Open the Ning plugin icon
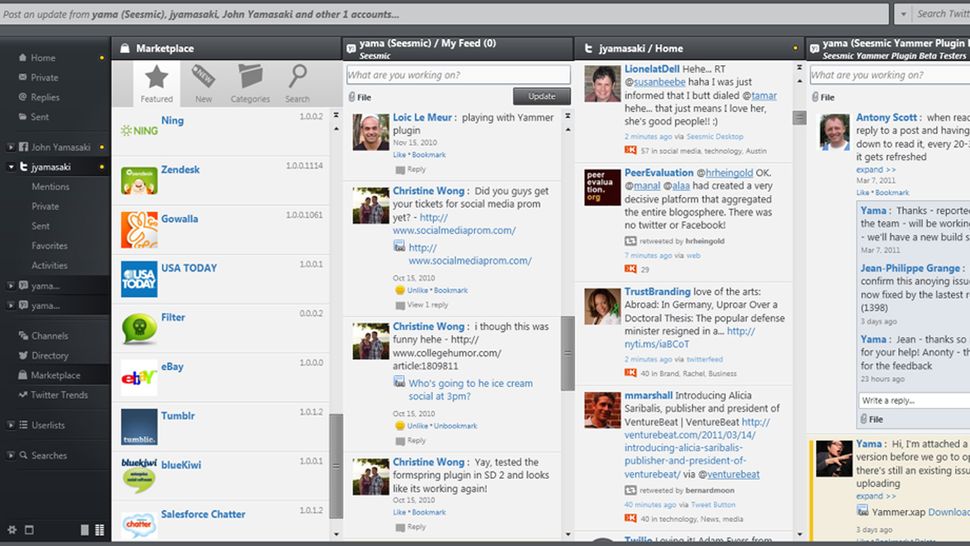The height and width of the screenshot is (546, 970). coord(139,130)
